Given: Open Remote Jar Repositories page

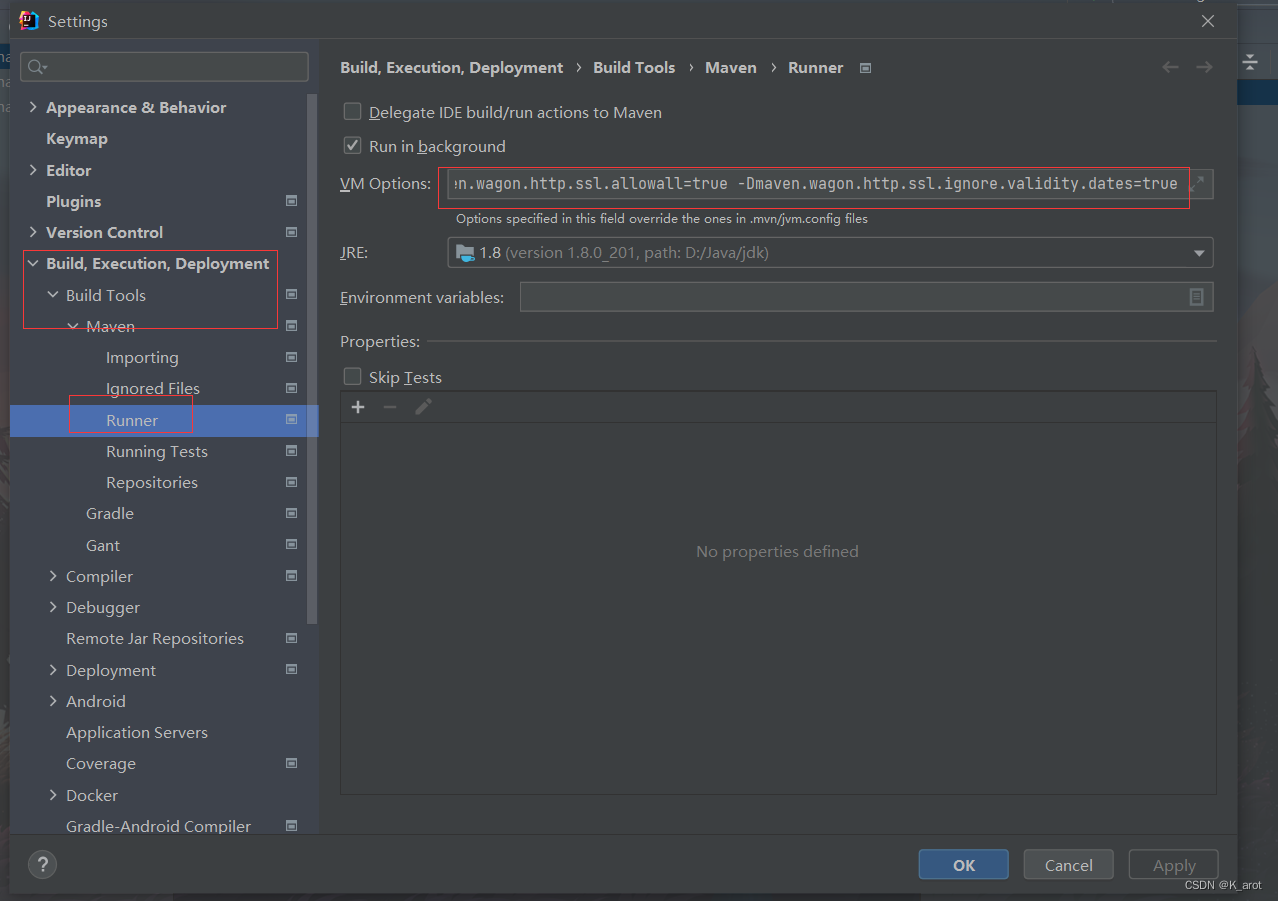Looking at the screenshot, I should click(155, 638).
